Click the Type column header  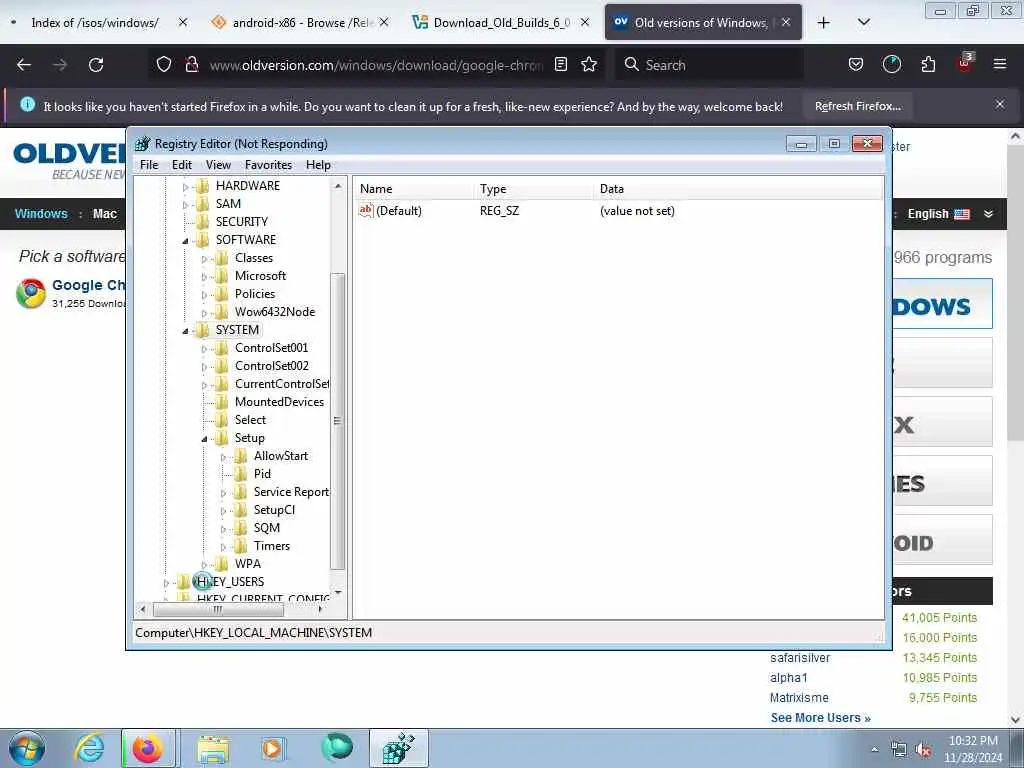534,189
